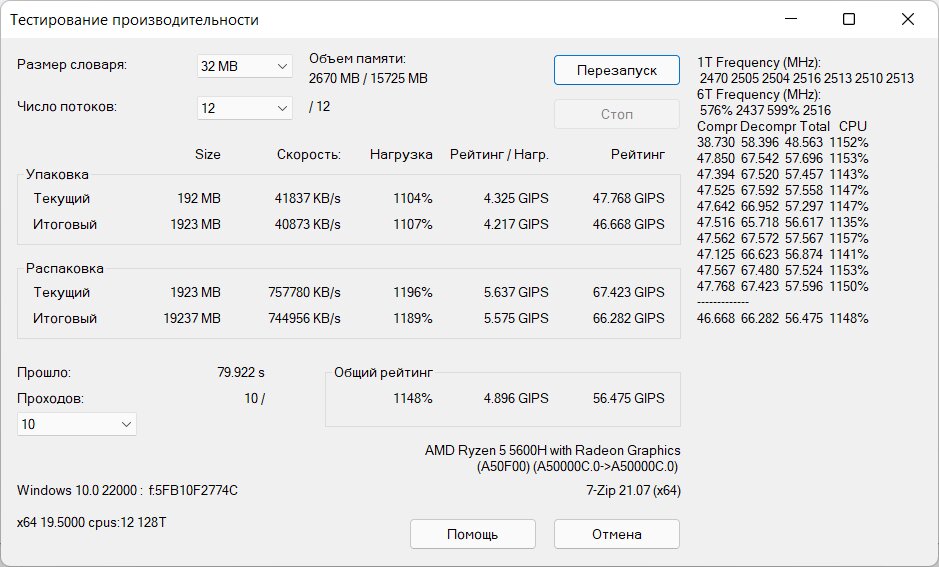Open help with the Помощь button

[472, 534]
